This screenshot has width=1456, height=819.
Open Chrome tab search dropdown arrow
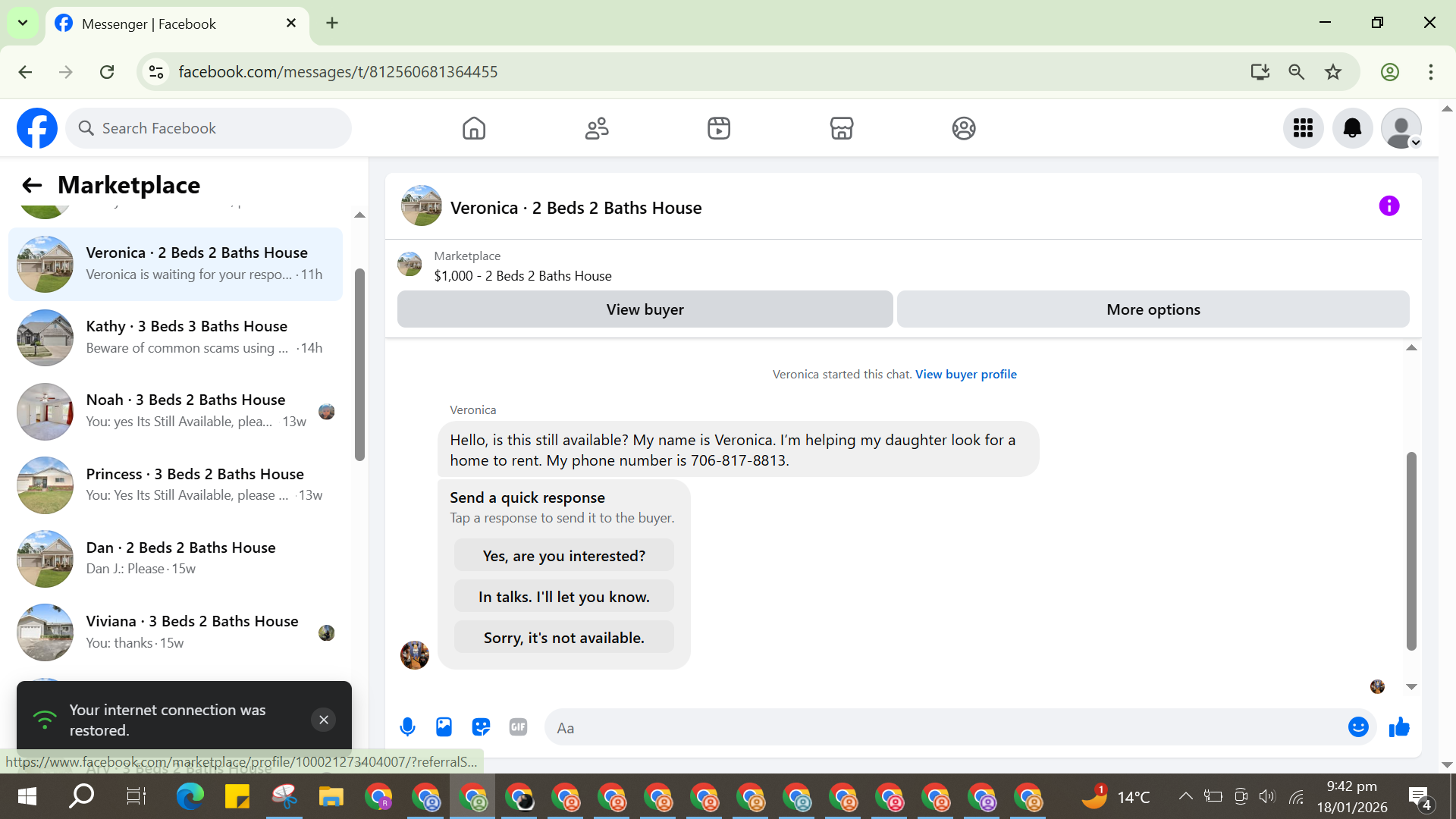point(23,23)
